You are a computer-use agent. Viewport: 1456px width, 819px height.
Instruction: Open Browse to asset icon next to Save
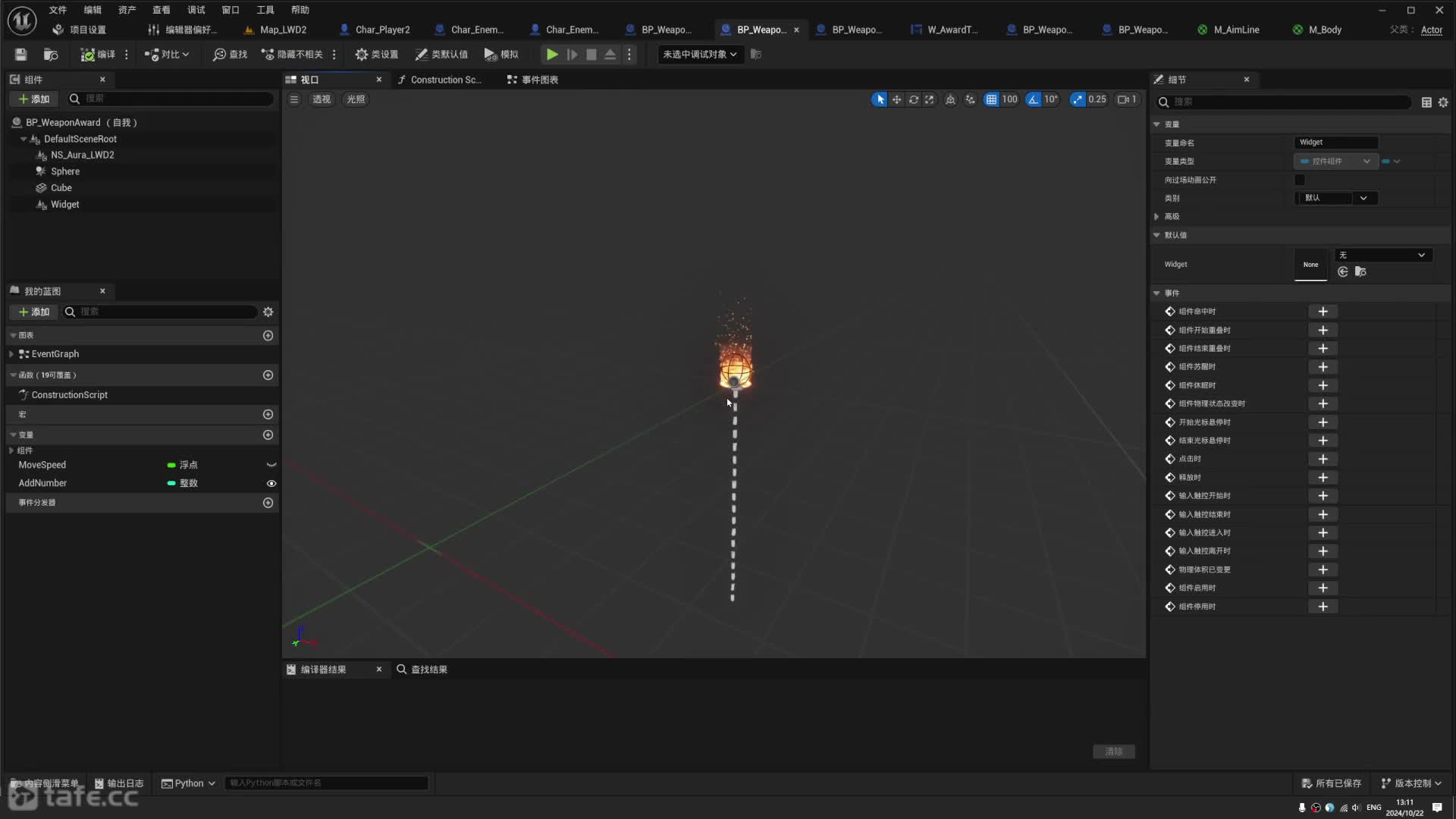tap(51, 55)
